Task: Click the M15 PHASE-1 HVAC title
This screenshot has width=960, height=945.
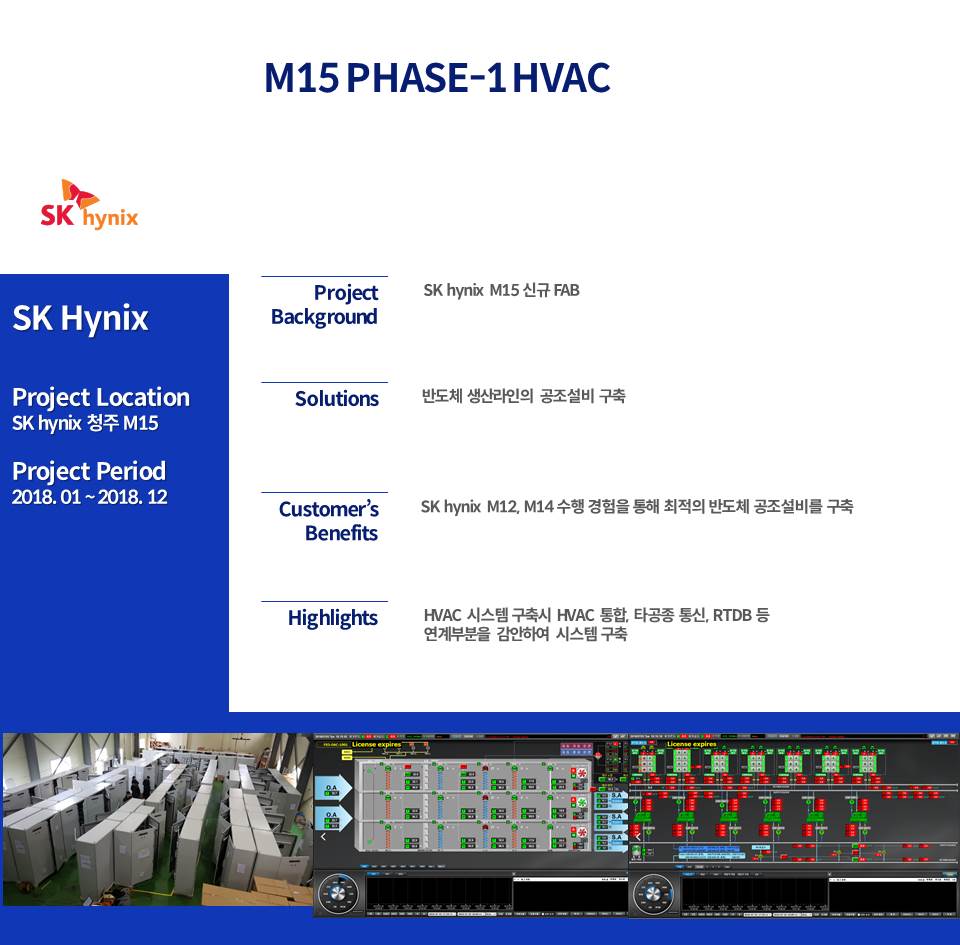Action: tap(437, 78)
